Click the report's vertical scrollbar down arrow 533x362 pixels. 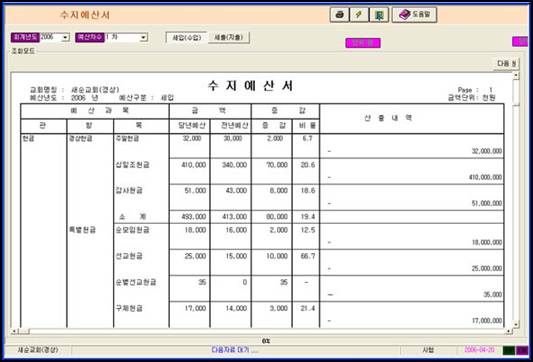[516, 325]
